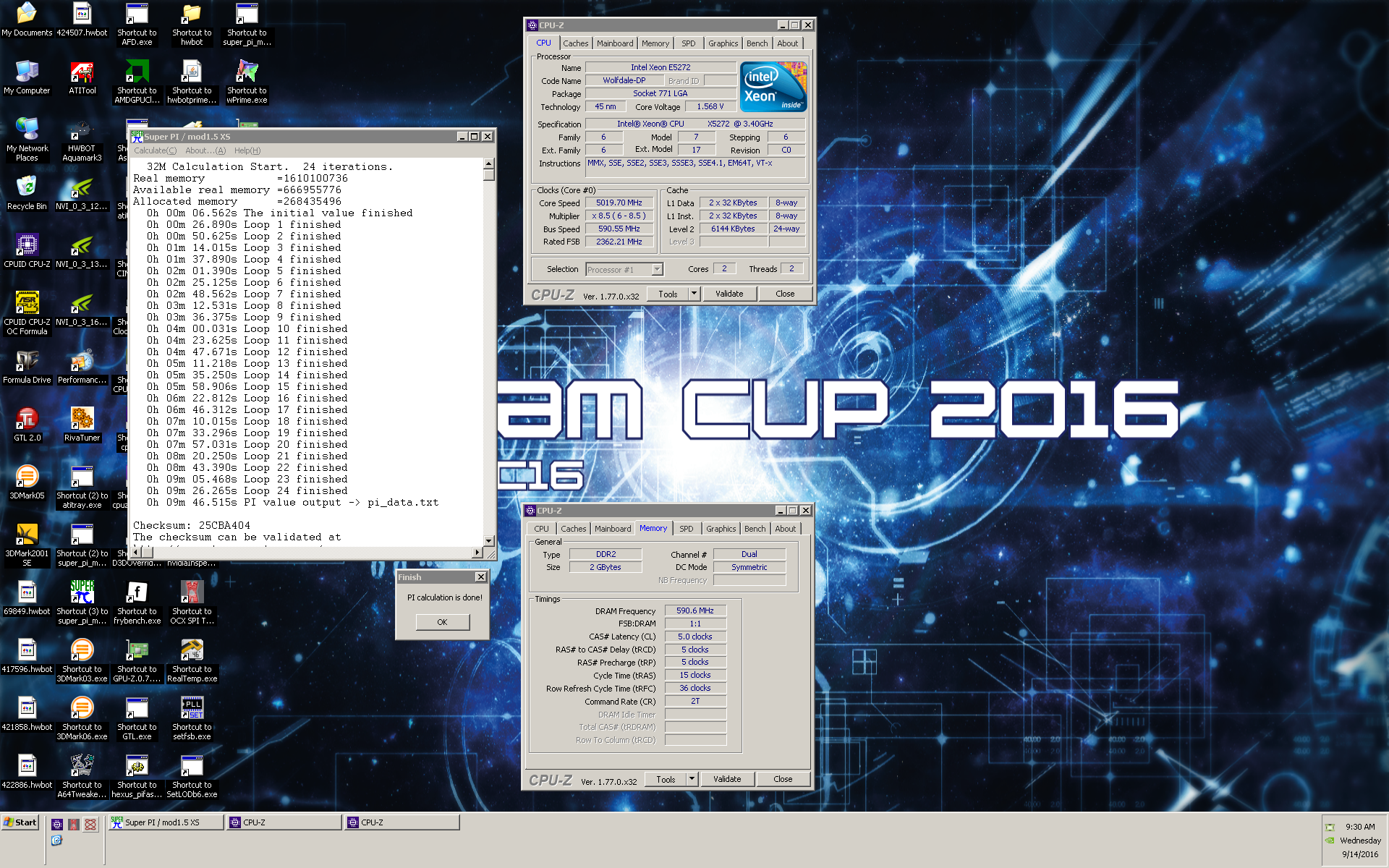Open Shortcut to A64Tweaker icon
This screenshot has width=1389, height=868.
(x=82, y=776)
